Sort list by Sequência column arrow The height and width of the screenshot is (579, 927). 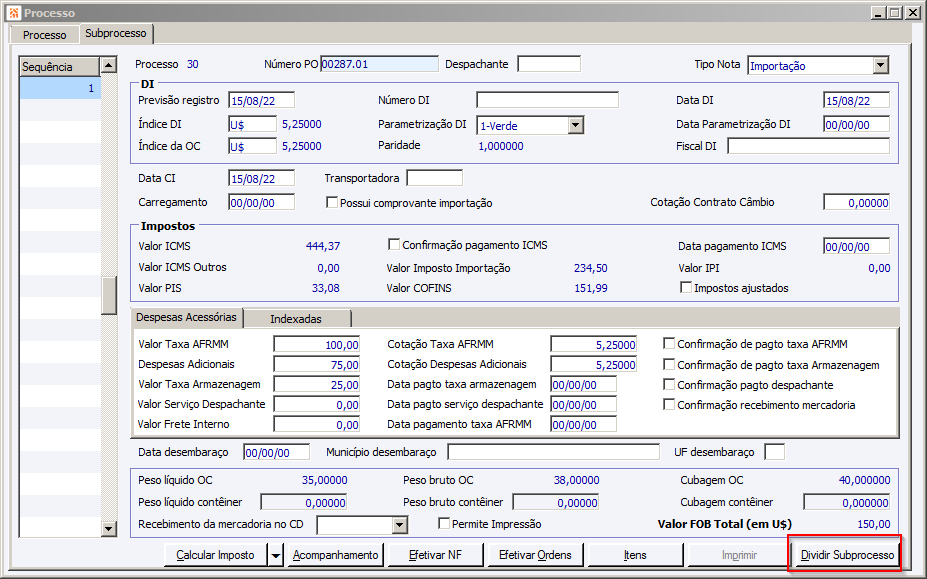tap(108, 67)
